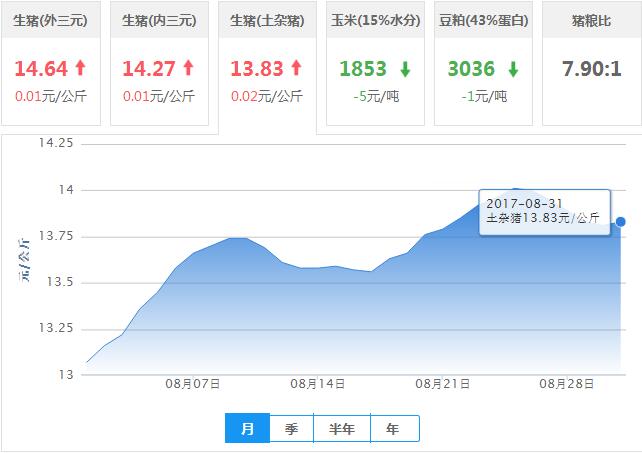Click the green down arrow beside 3036

click(513, 69)
